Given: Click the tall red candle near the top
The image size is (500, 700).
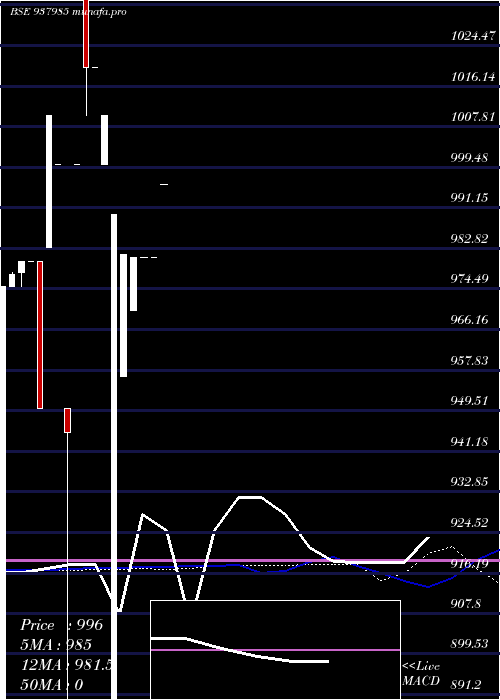Looking at the screenshot, I should (86, 33).
